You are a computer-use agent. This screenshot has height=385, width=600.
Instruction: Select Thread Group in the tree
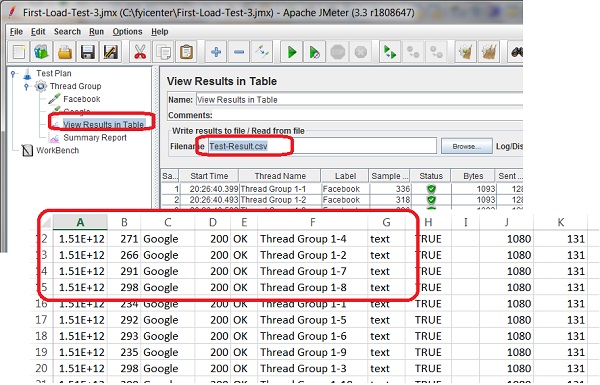(x=75, y=86)
